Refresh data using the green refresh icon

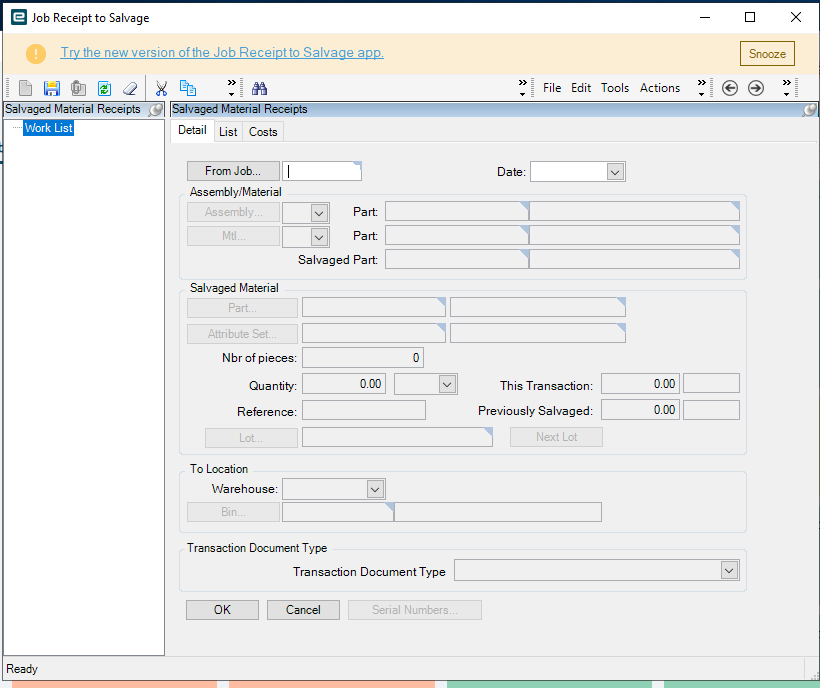coord(104,88)
